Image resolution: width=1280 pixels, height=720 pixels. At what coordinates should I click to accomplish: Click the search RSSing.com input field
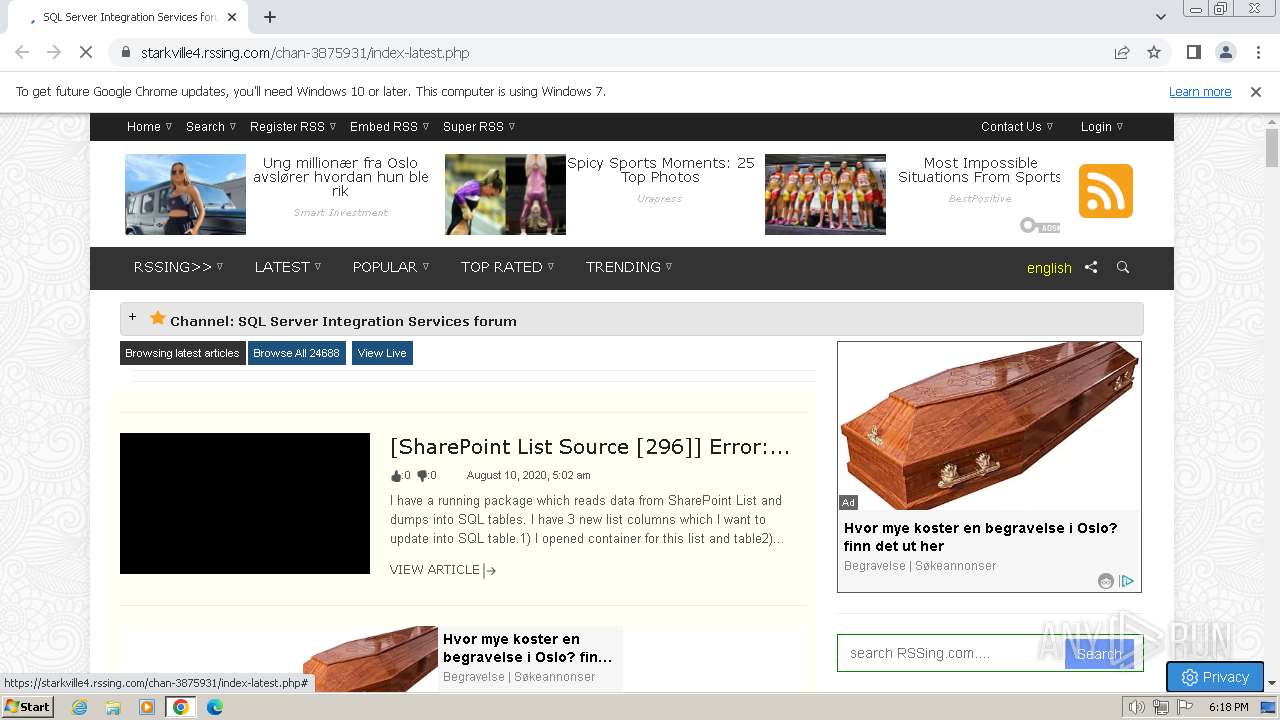click(951, 653)
